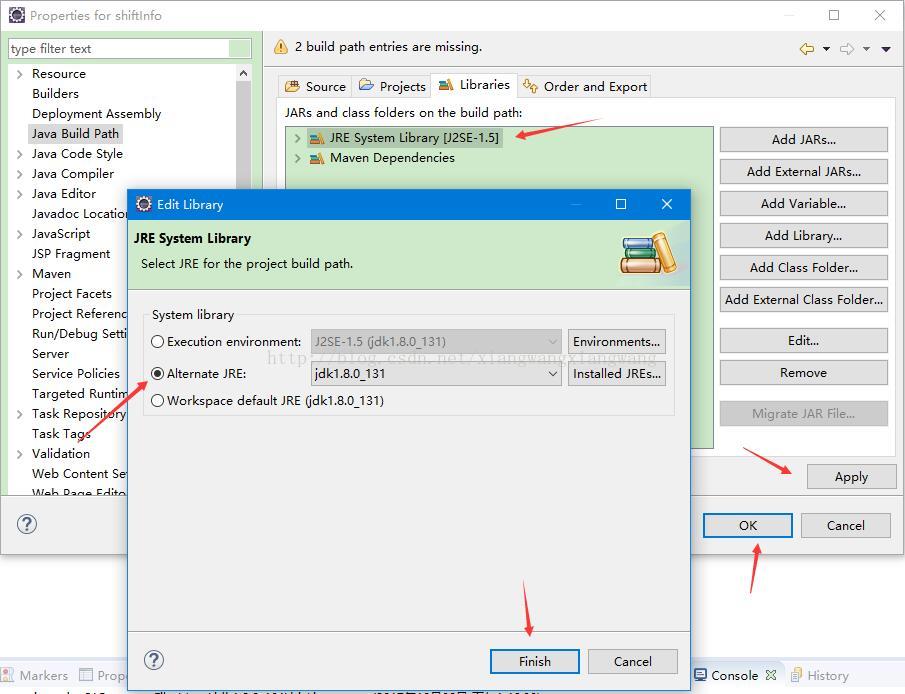Click the Maven Dependencies library icon
This screenshot has width=905, height=694.
[x=317, y=158]
